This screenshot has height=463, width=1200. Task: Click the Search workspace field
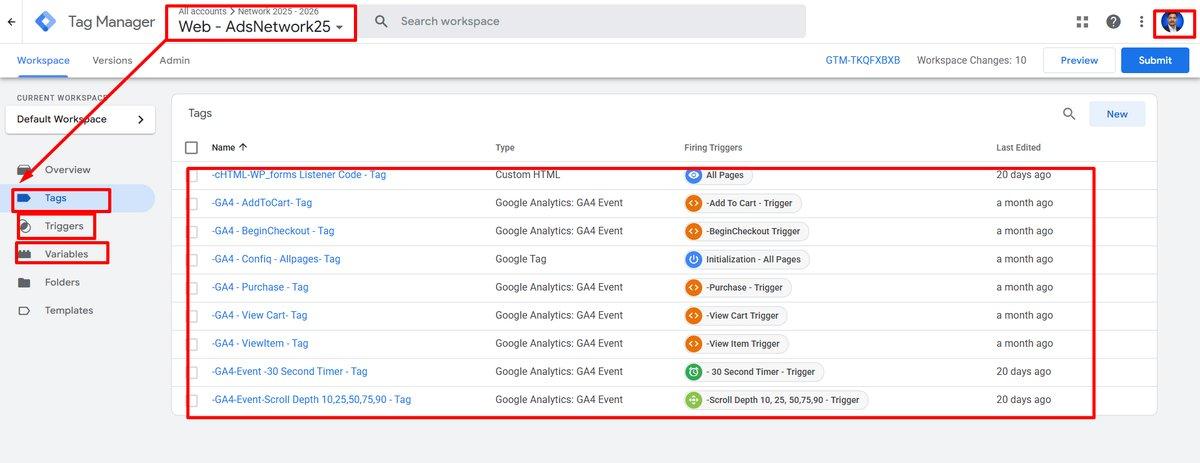click(x=583, y=21)
